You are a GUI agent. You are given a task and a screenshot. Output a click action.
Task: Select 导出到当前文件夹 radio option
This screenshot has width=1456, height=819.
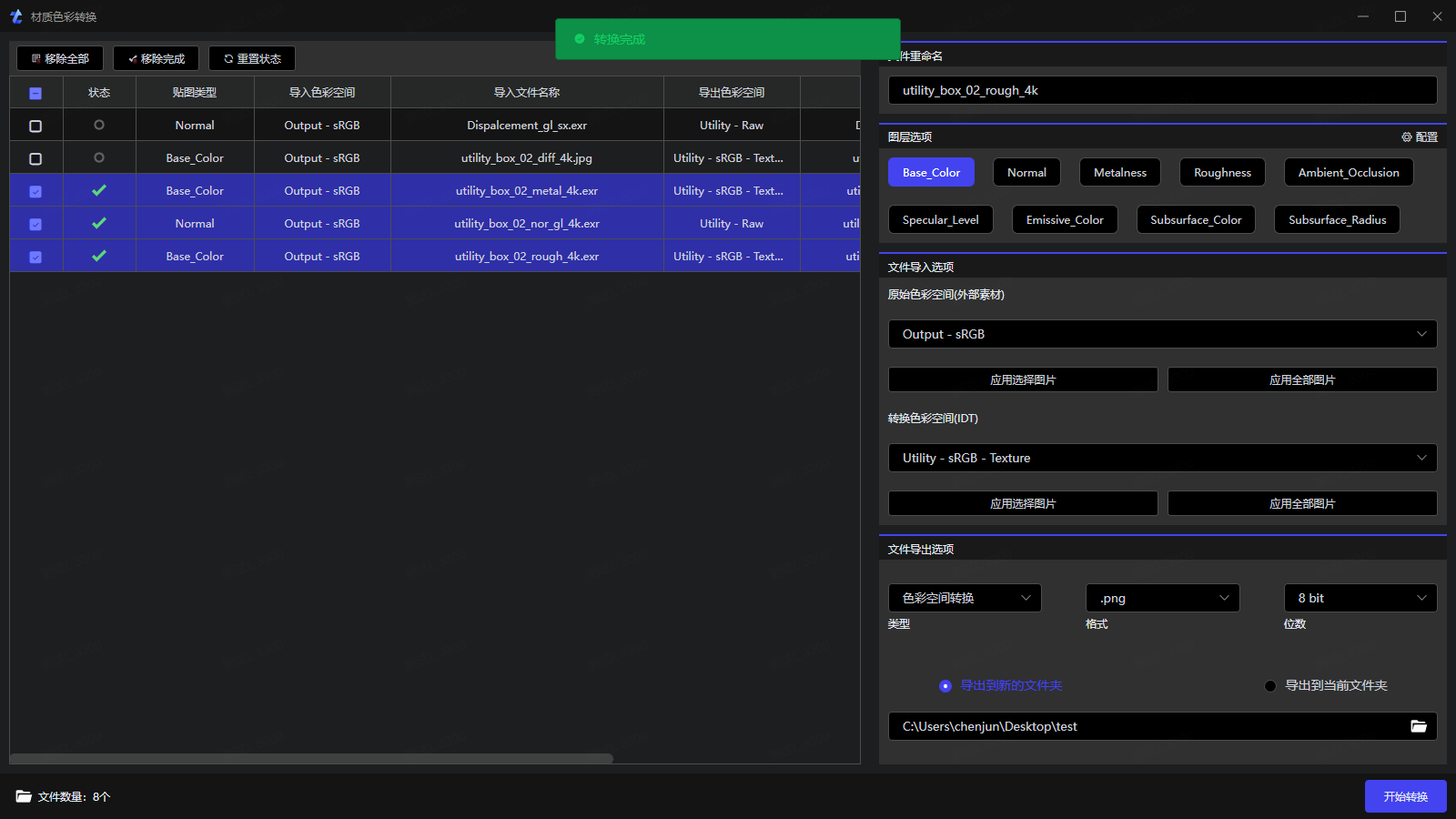(1270, 686)
